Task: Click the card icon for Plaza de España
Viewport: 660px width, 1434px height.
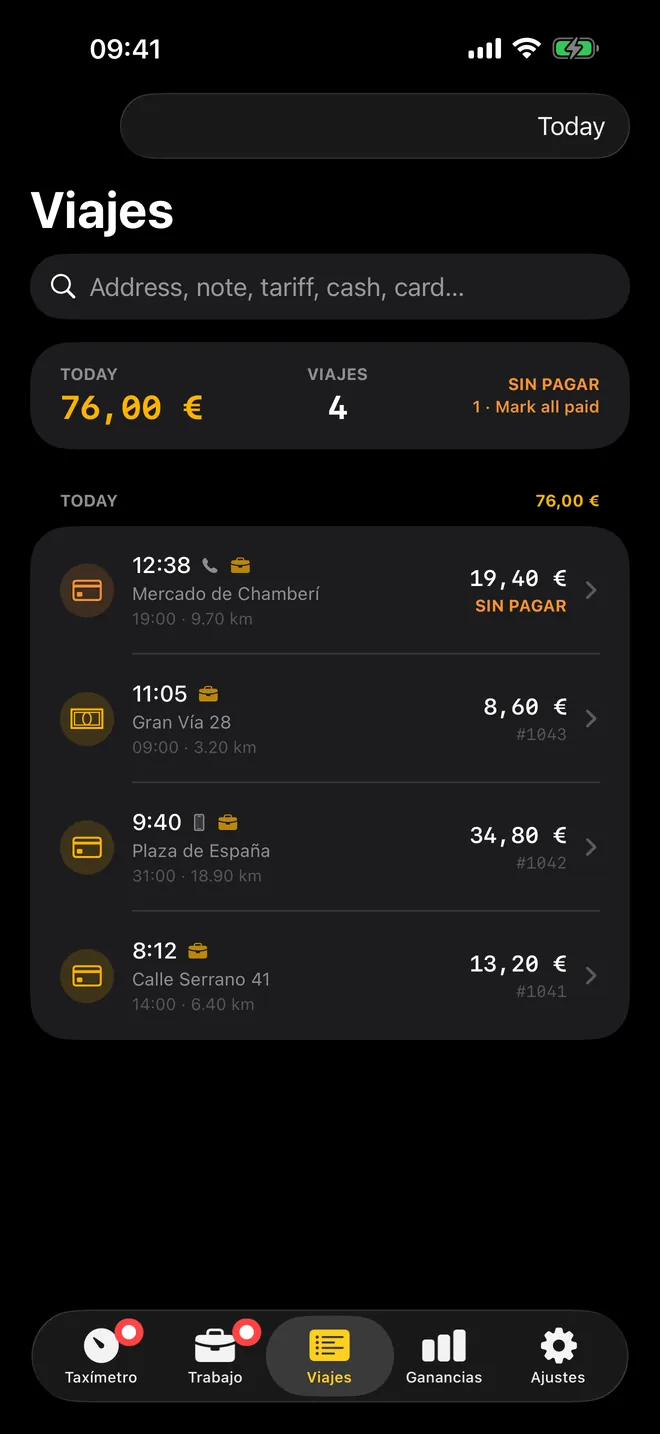Action: click(x=87, y=848)
